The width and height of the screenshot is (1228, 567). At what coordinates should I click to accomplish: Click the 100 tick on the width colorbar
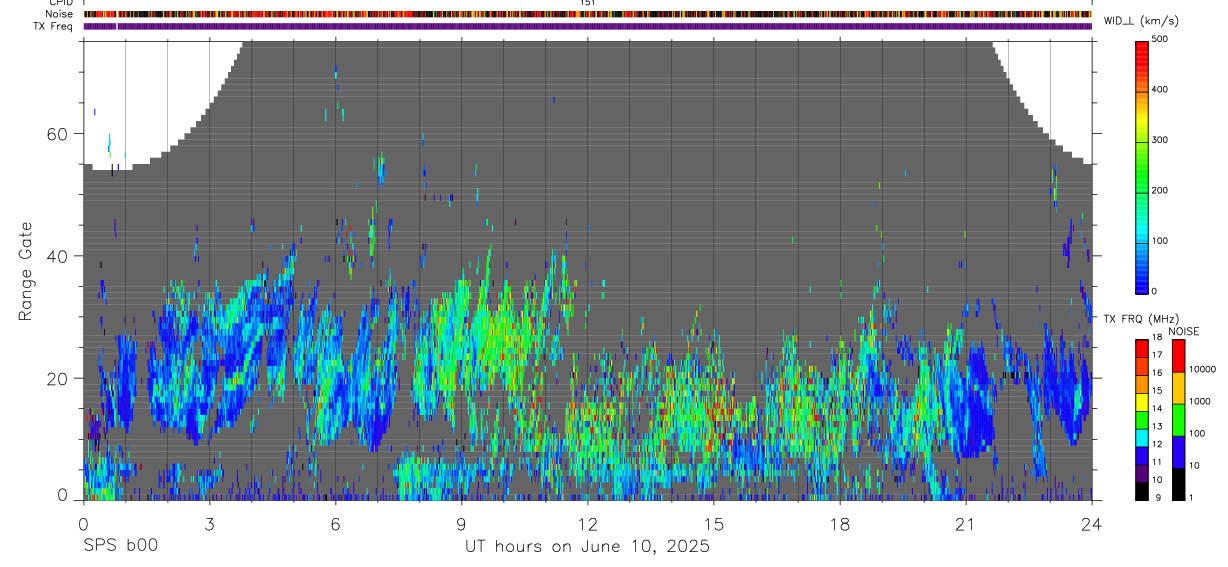(1161, 241)
